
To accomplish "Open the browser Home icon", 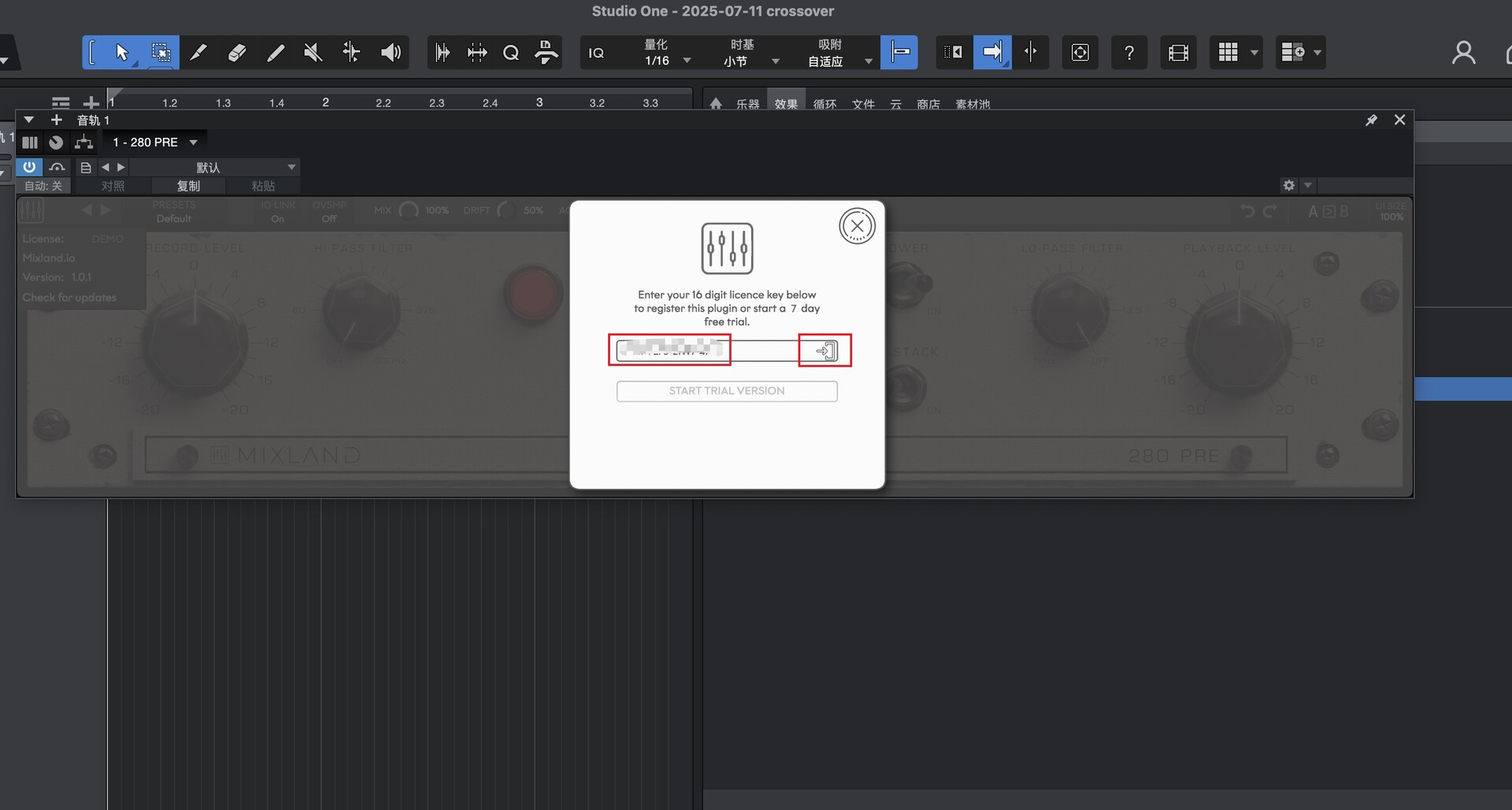I will (x=716, y=104).
